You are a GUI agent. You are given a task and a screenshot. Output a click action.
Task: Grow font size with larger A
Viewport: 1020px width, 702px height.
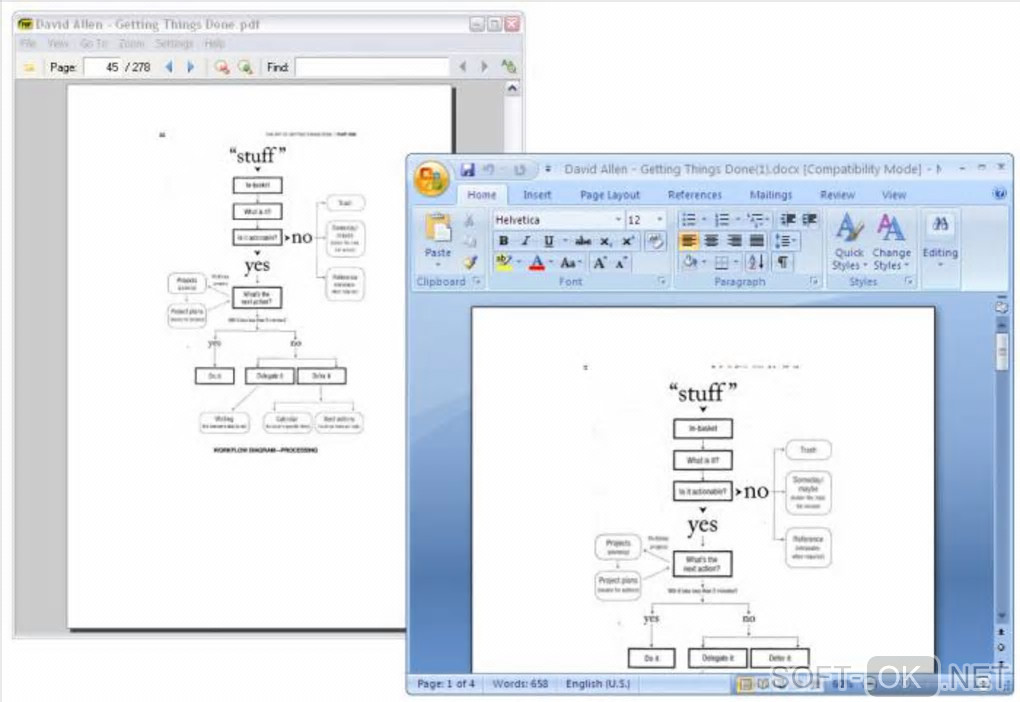pos(599,263)
